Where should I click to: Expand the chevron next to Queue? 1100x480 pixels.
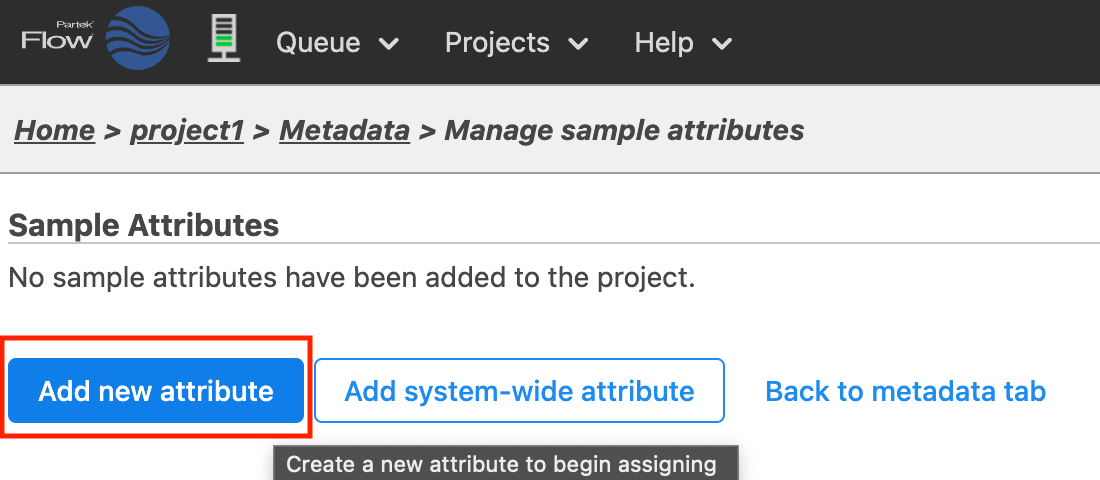(x=389, y=44)
